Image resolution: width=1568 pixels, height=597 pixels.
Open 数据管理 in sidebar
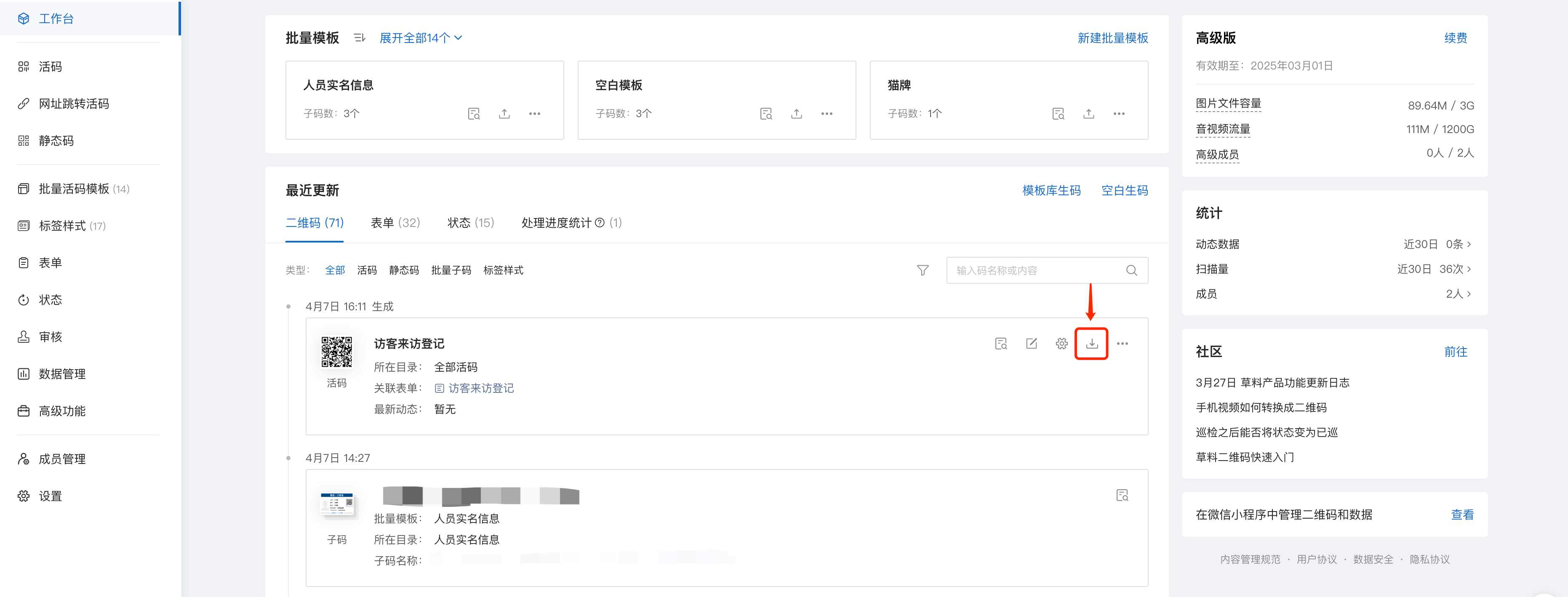click(61, 374)
